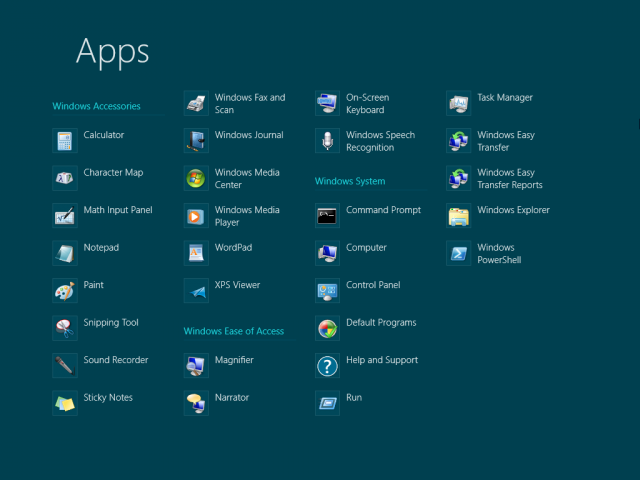Click the "Windows Speech Recognition" text
This screenshot has width=640, height=480.
click(381, 141)
